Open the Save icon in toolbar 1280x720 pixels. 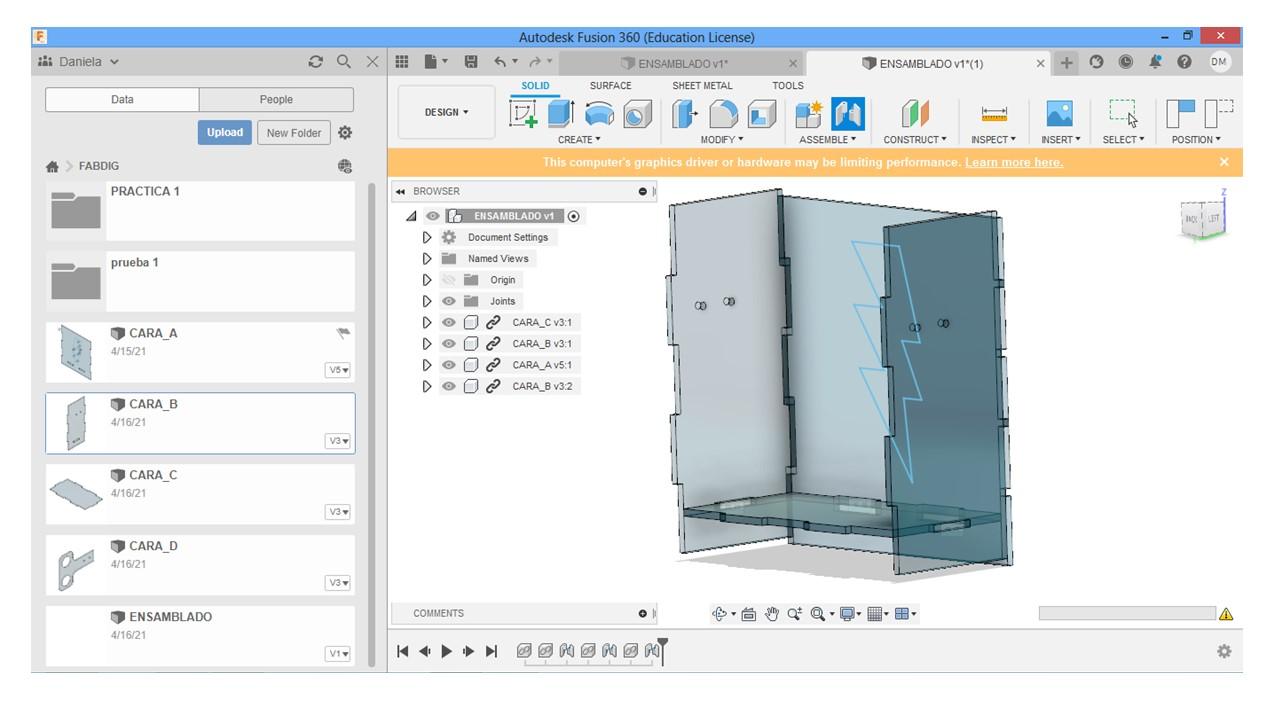coord(471,62)
